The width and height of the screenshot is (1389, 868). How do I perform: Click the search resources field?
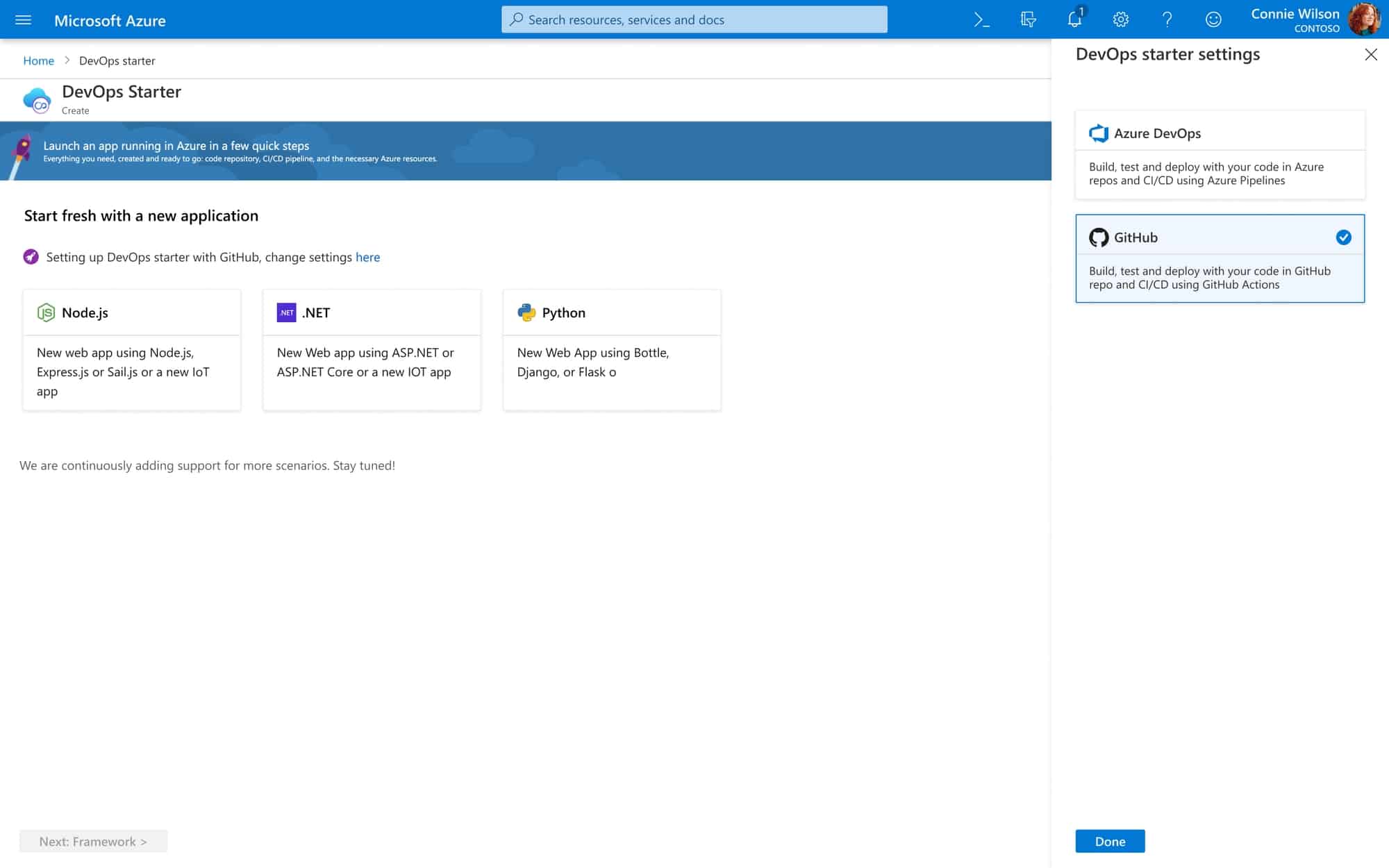tap(693, 19)
